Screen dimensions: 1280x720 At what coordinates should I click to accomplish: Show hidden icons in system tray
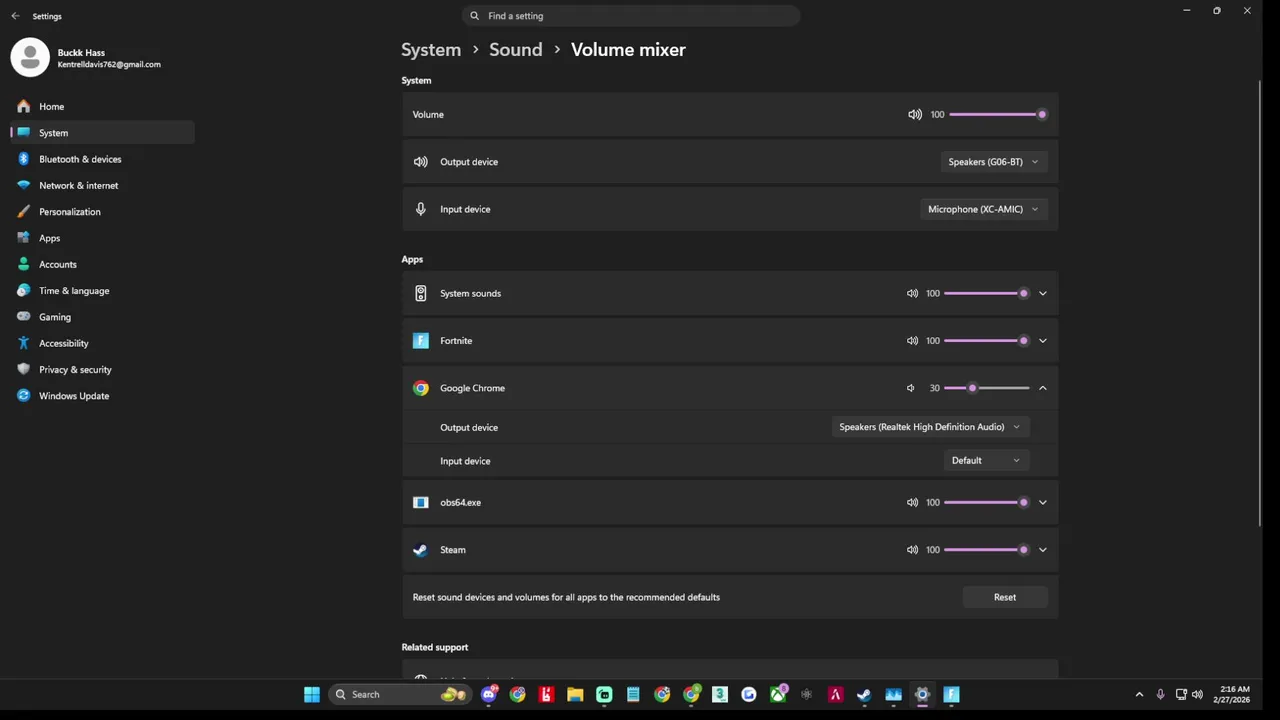point(1139,694)
